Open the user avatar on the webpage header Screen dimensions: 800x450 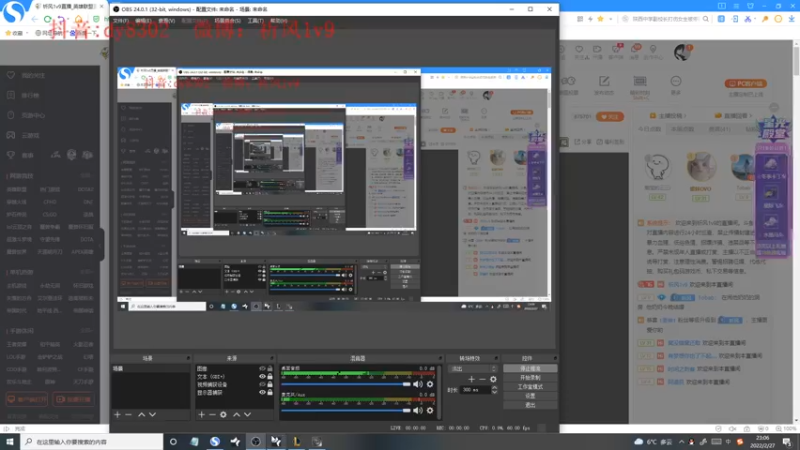coord(682,52)
